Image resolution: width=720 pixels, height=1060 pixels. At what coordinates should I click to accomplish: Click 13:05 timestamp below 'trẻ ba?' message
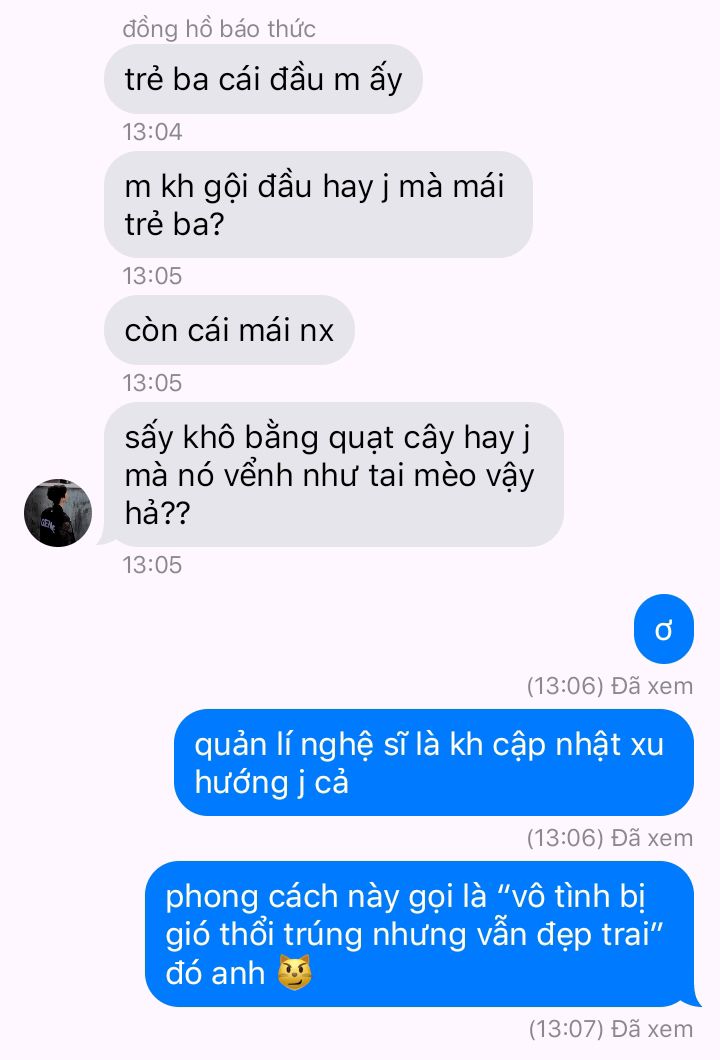152,276
